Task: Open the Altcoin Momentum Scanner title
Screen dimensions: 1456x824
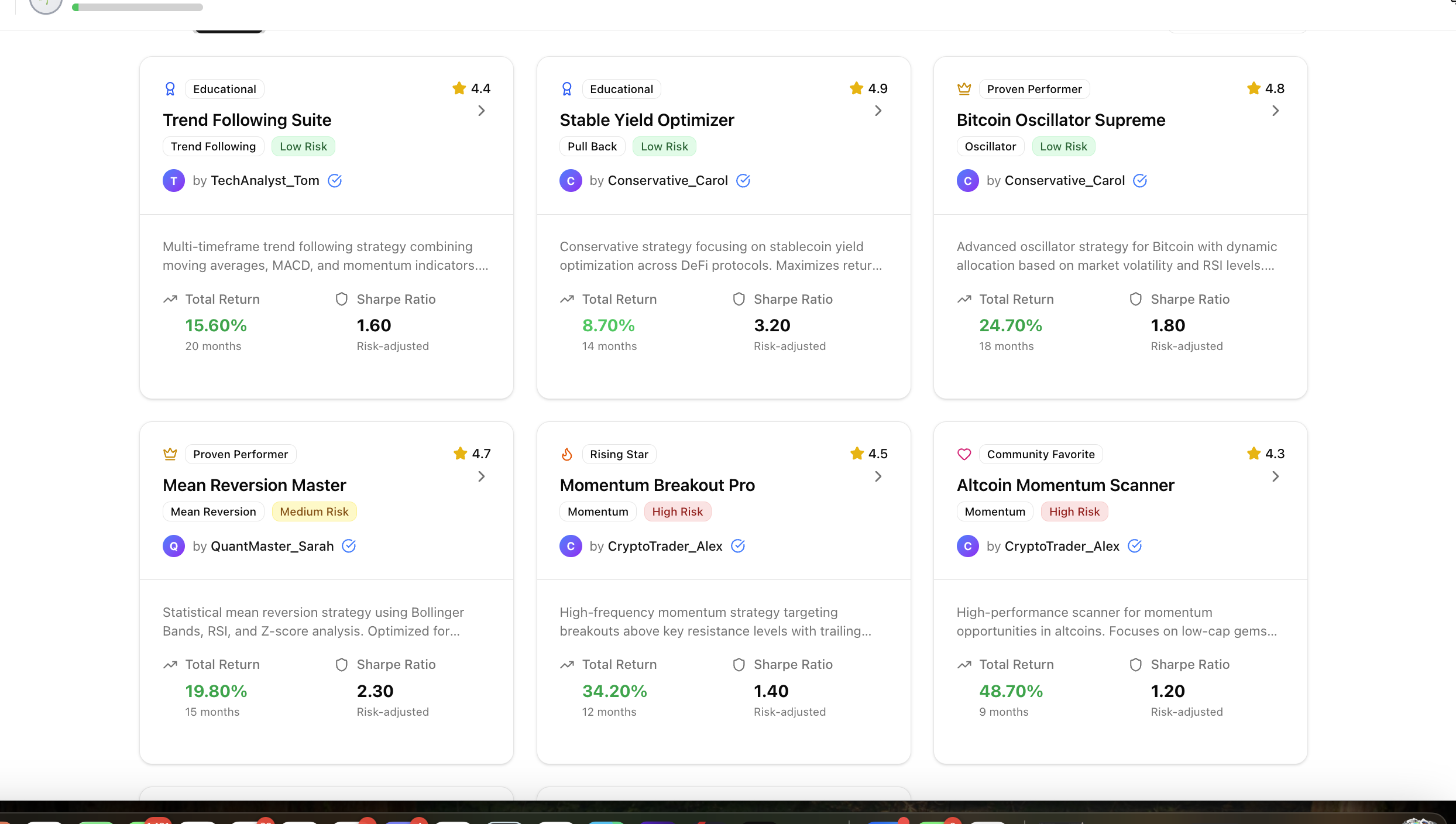Action: (1065, 485)
